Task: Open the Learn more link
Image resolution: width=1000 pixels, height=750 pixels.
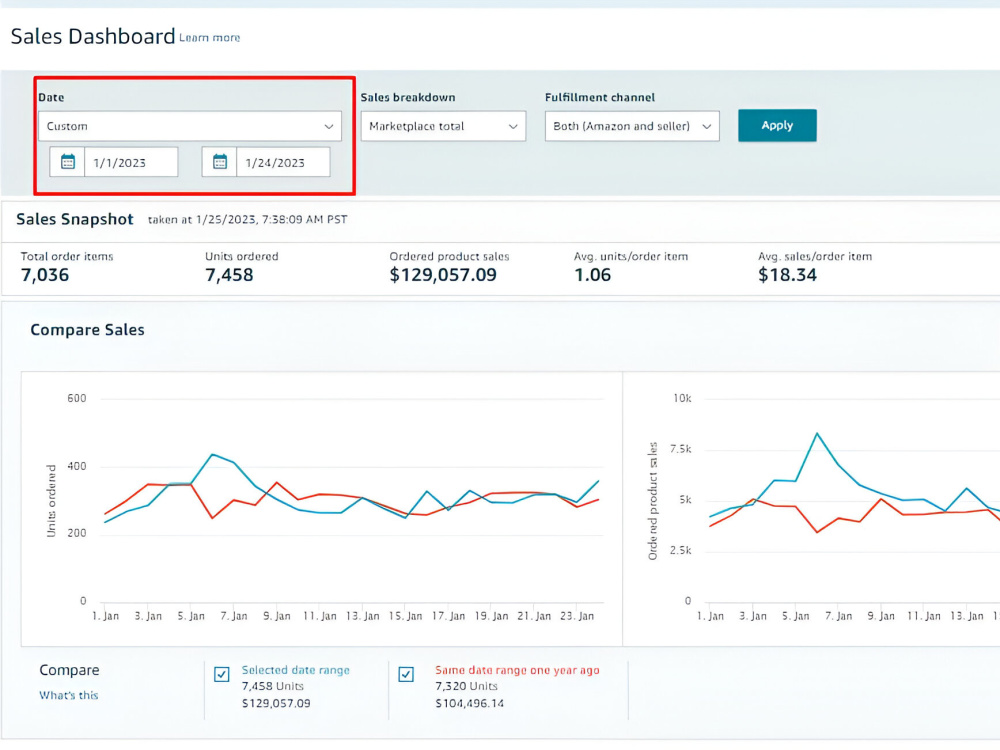Action: pyautogui.click(x=209, y=38)
